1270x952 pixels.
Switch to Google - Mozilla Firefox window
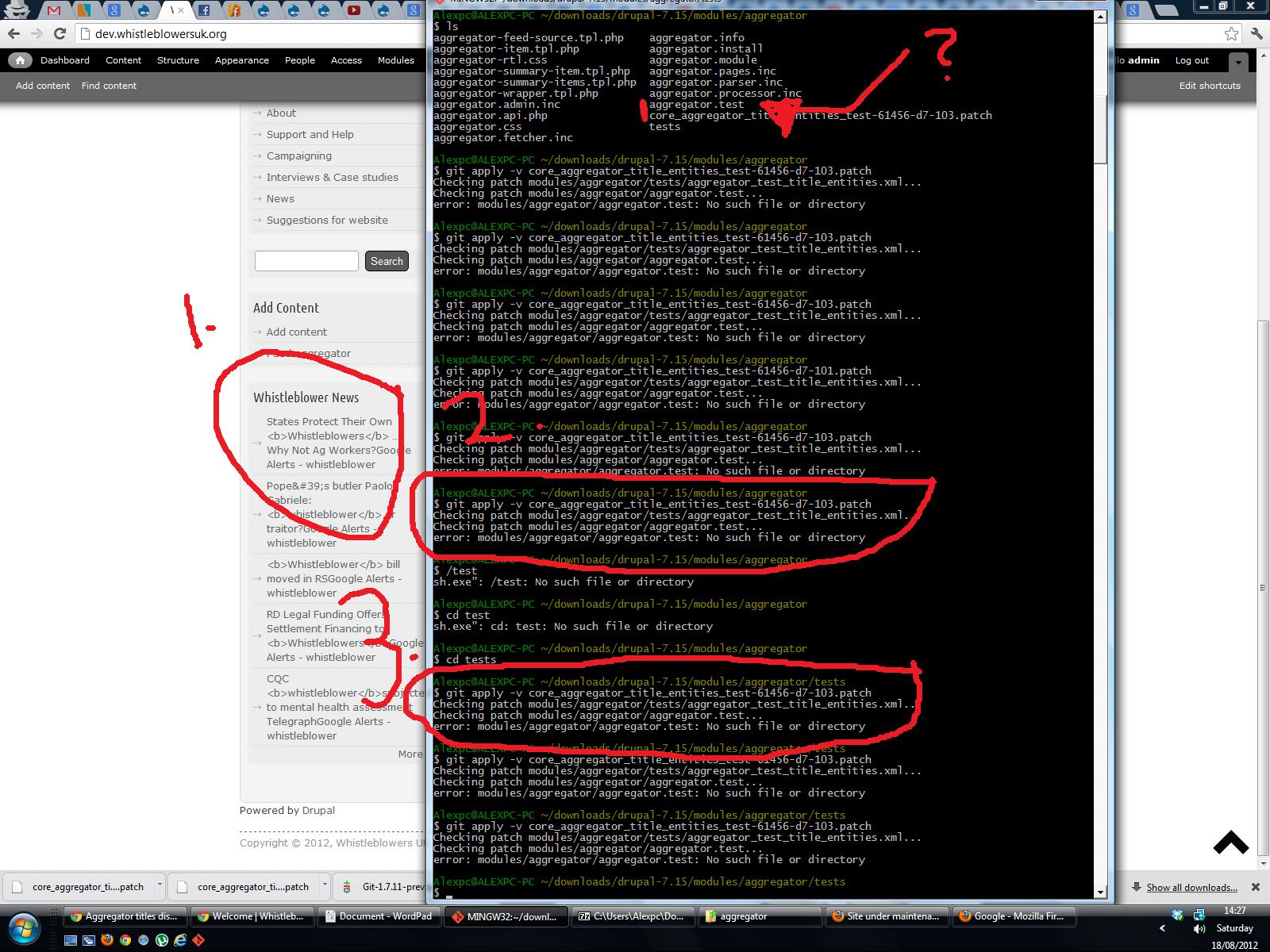tap(1014, 916)
